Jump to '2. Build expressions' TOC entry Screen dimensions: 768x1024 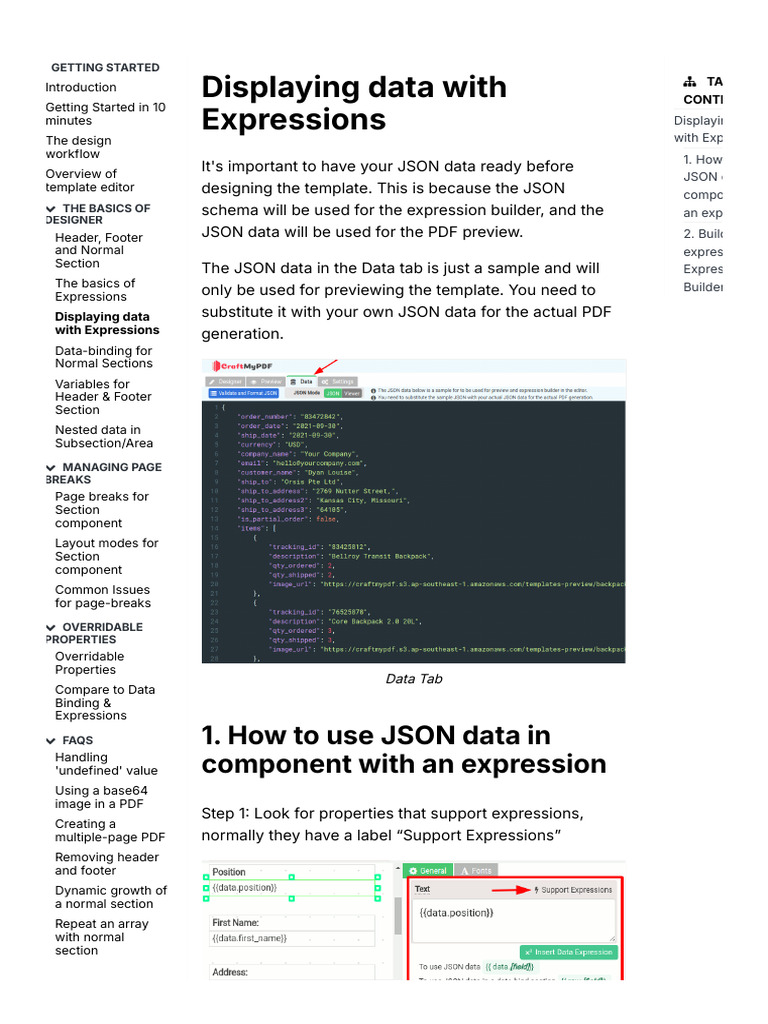click(703, 260)
